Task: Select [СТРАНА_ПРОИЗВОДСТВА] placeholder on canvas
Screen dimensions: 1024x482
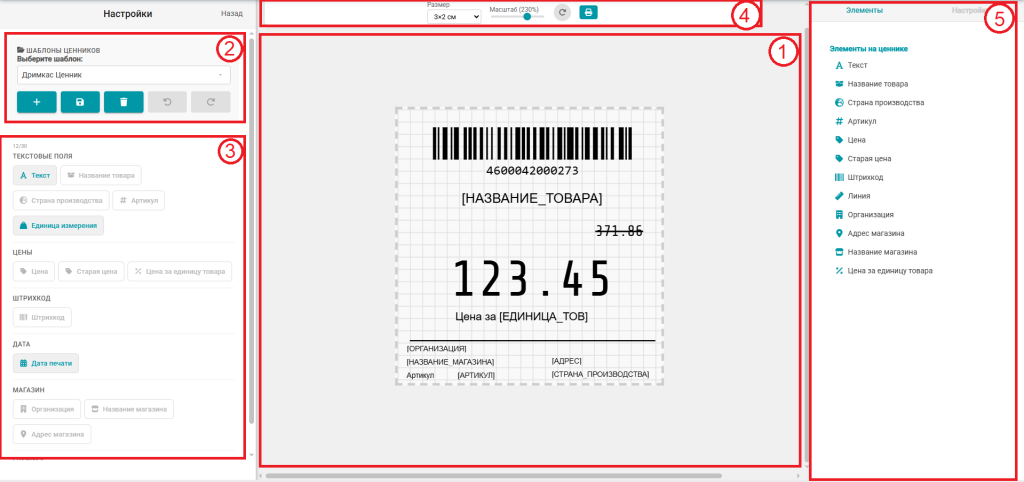Action: coord(600,374)
